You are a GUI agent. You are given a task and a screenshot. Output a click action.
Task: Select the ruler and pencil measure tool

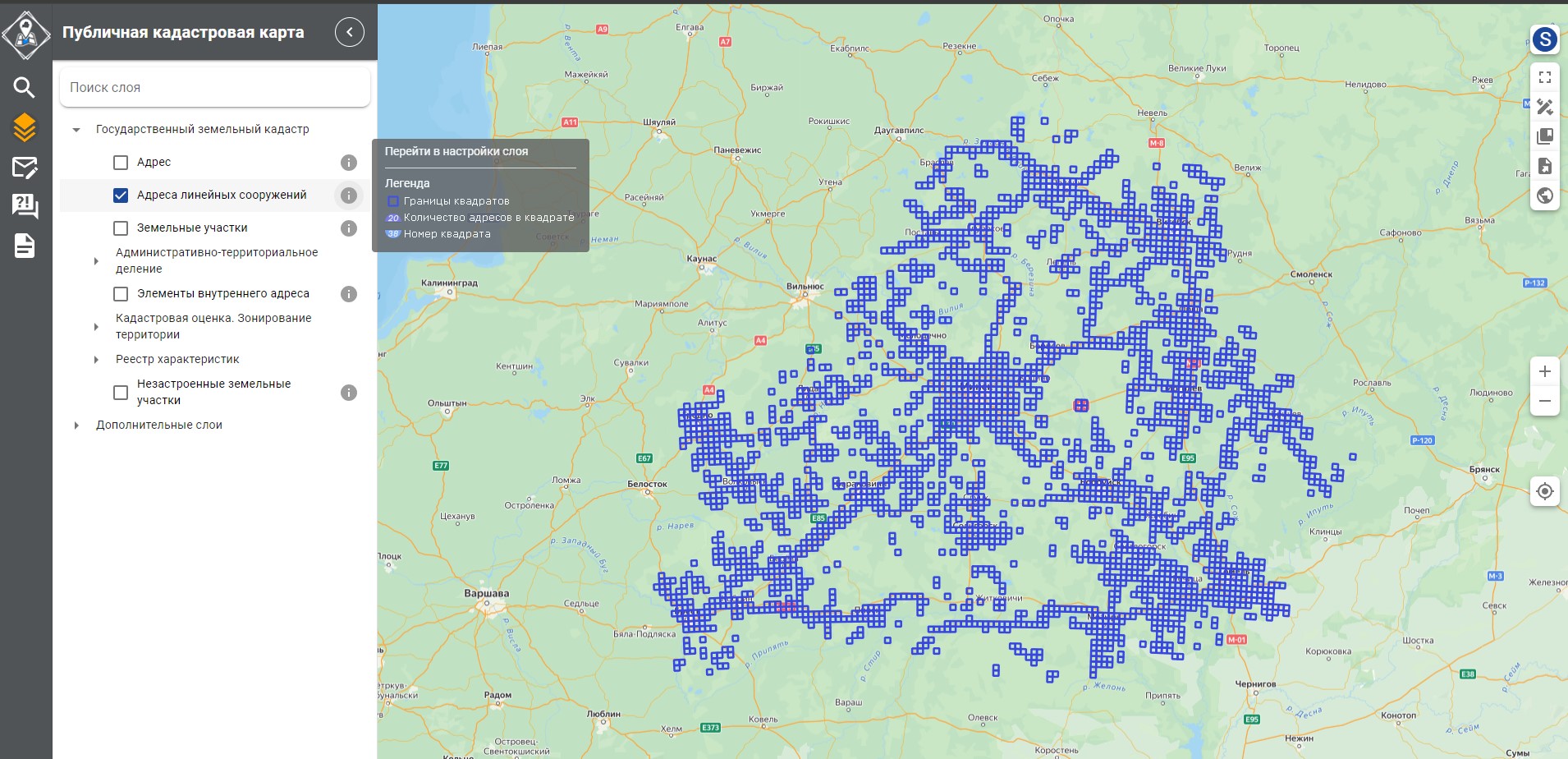point(1544,107)
